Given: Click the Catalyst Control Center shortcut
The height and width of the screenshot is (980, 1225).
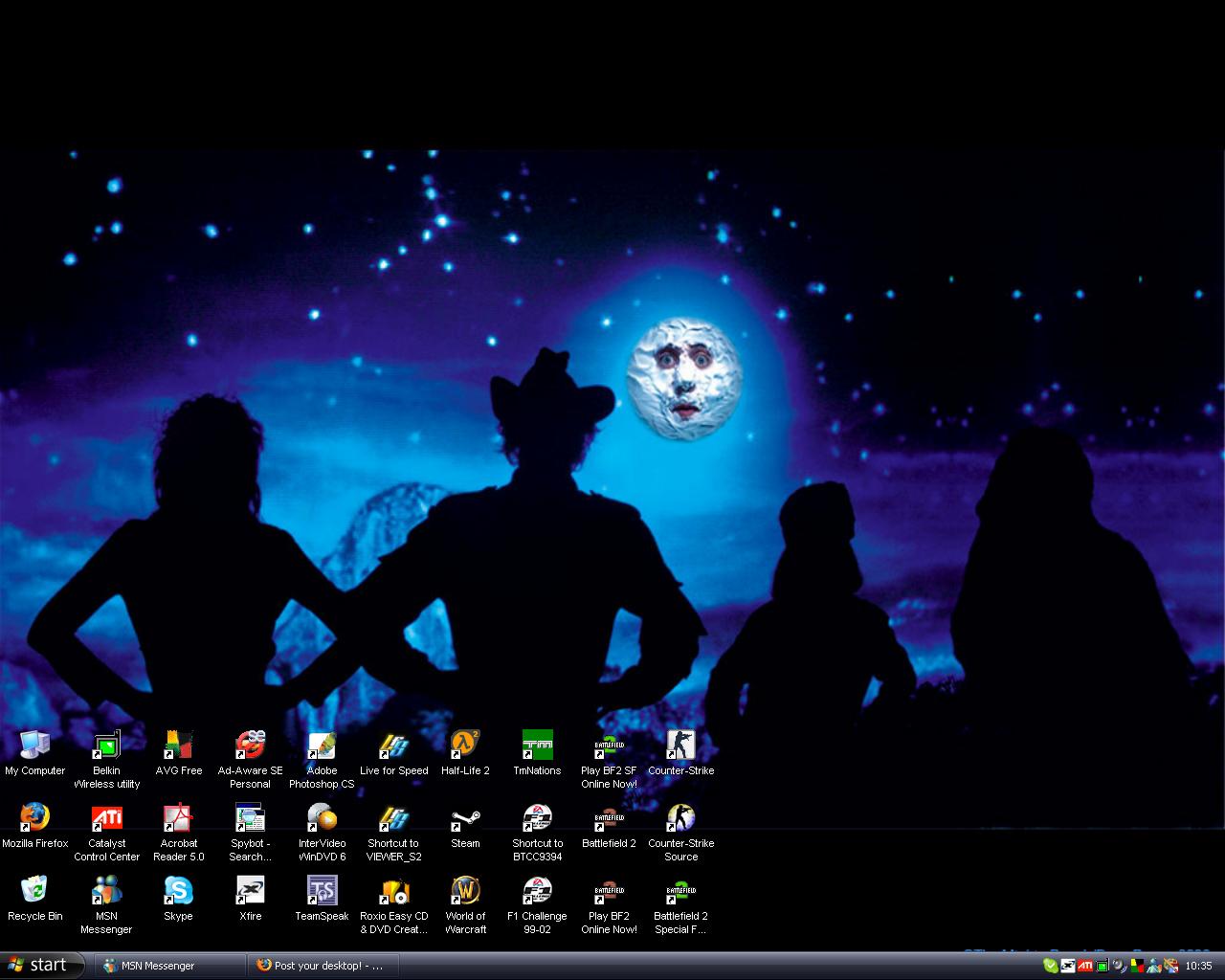Looking at the screenshot, I should coord(106,832).
